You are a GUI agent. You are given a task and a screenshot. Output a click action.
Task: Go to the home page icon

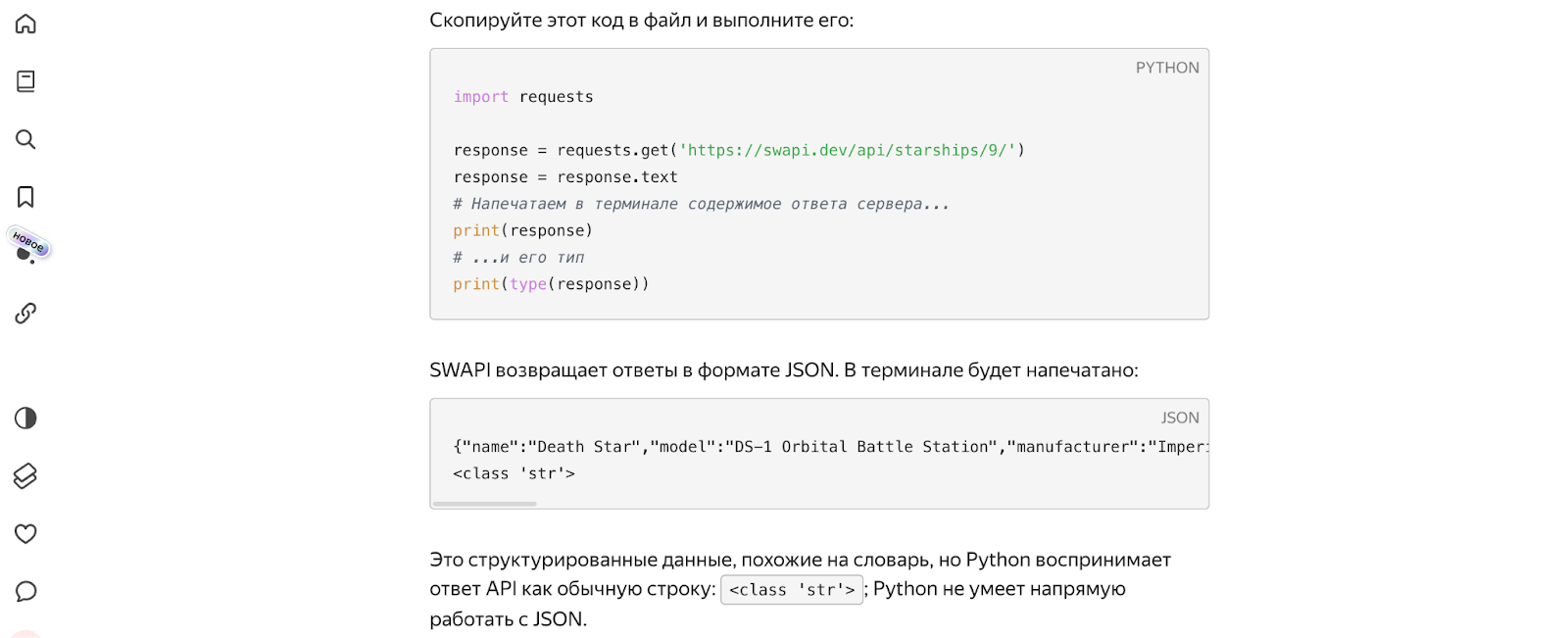tap(25, 24)
